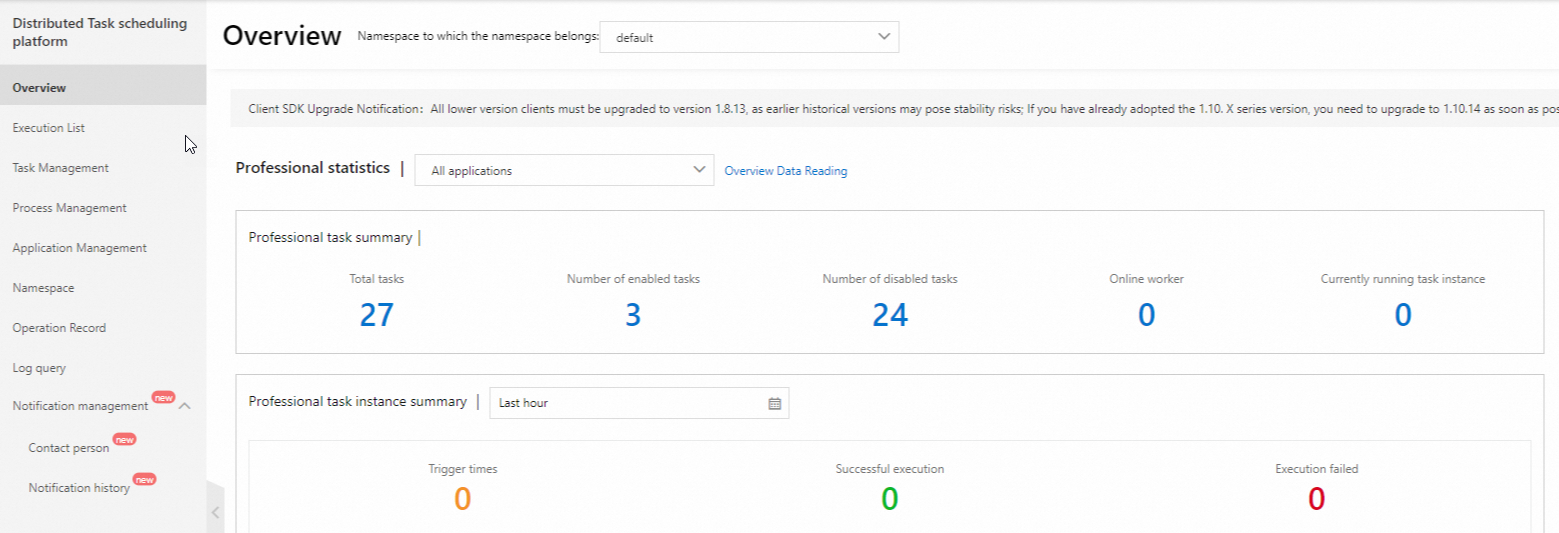Viewport: 1559px width, 533px height.
Task: Open Log query from sidebar
Action: coord(39,368)
